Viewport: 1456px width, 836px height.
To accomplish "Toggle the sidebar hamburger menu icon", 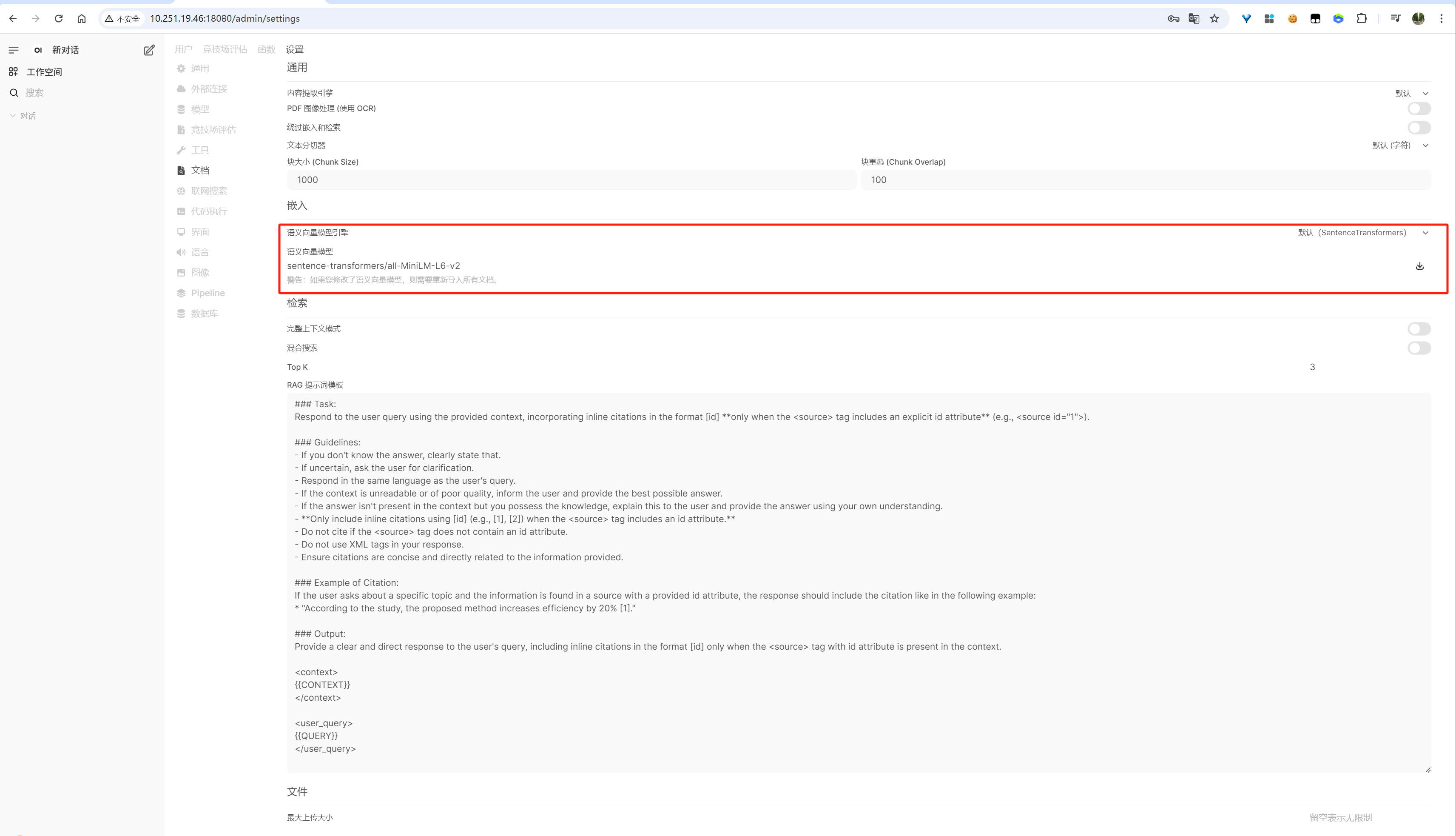I will [x=14, y=50].
